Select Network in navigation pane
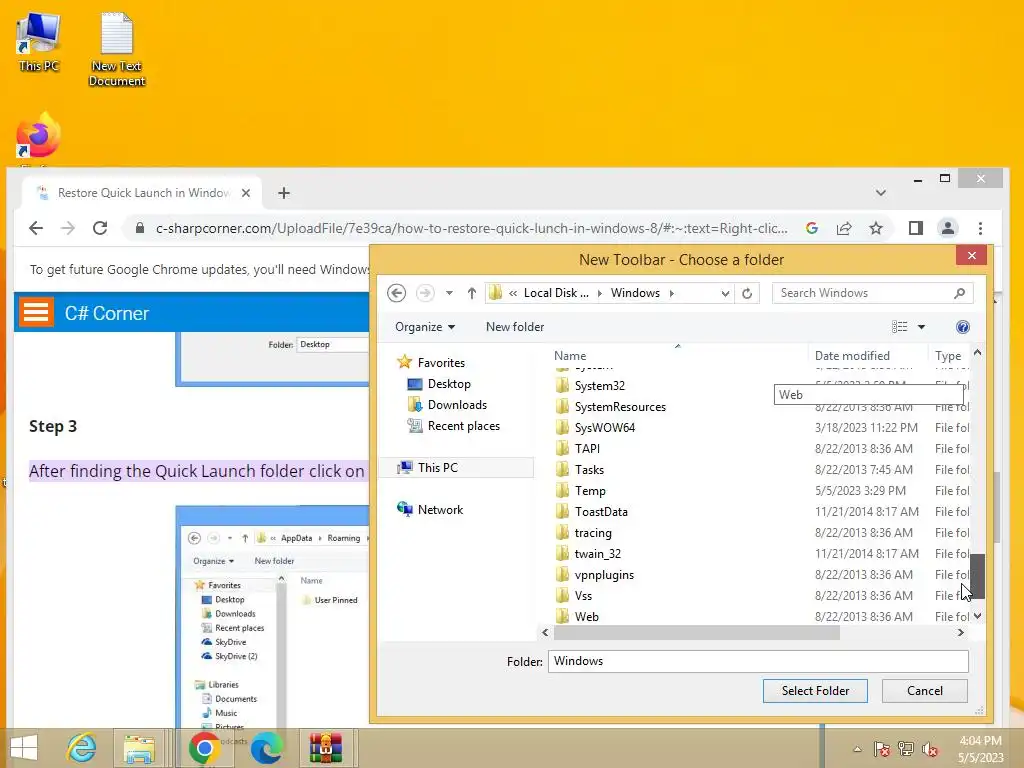This screenshot has width=1024, height=768. click(440, 509)
